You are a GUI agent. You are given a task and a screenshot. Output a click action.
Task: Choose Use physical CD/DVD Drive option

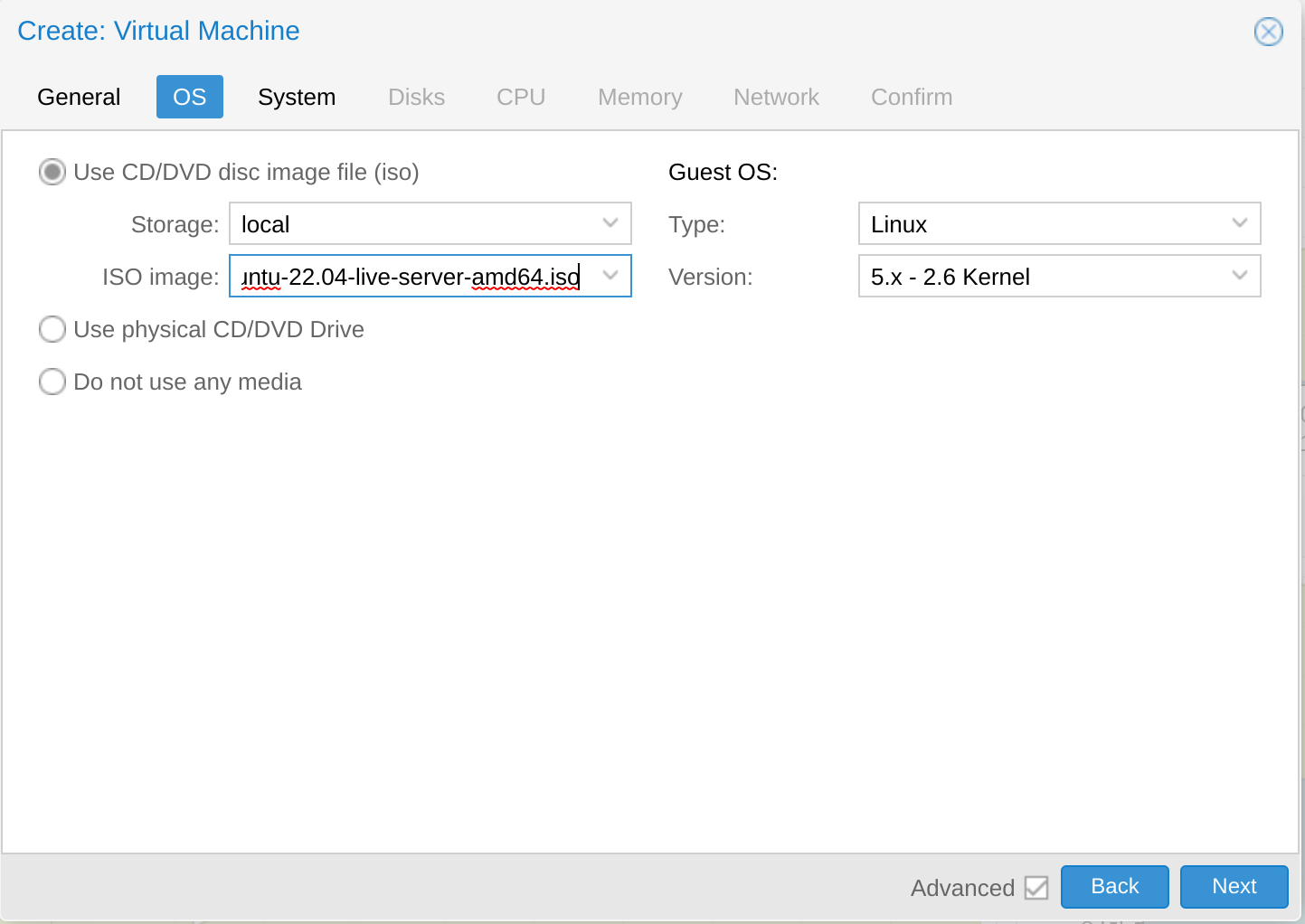52,329
